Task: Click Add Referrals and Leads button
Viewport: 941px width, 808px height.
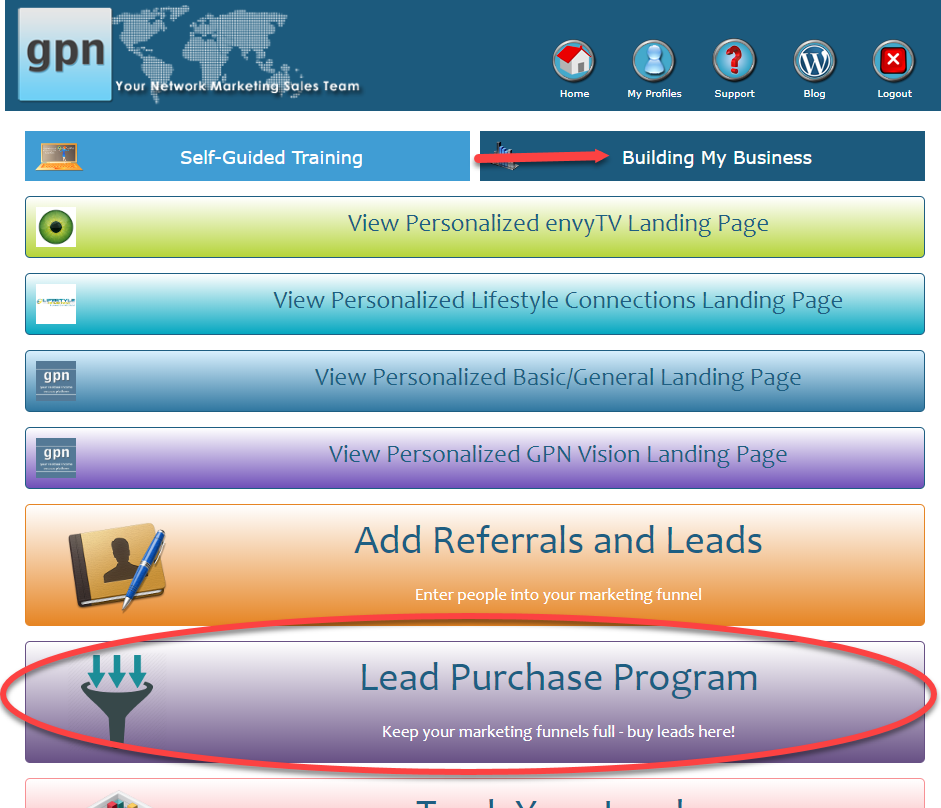Action: [475, 565]
